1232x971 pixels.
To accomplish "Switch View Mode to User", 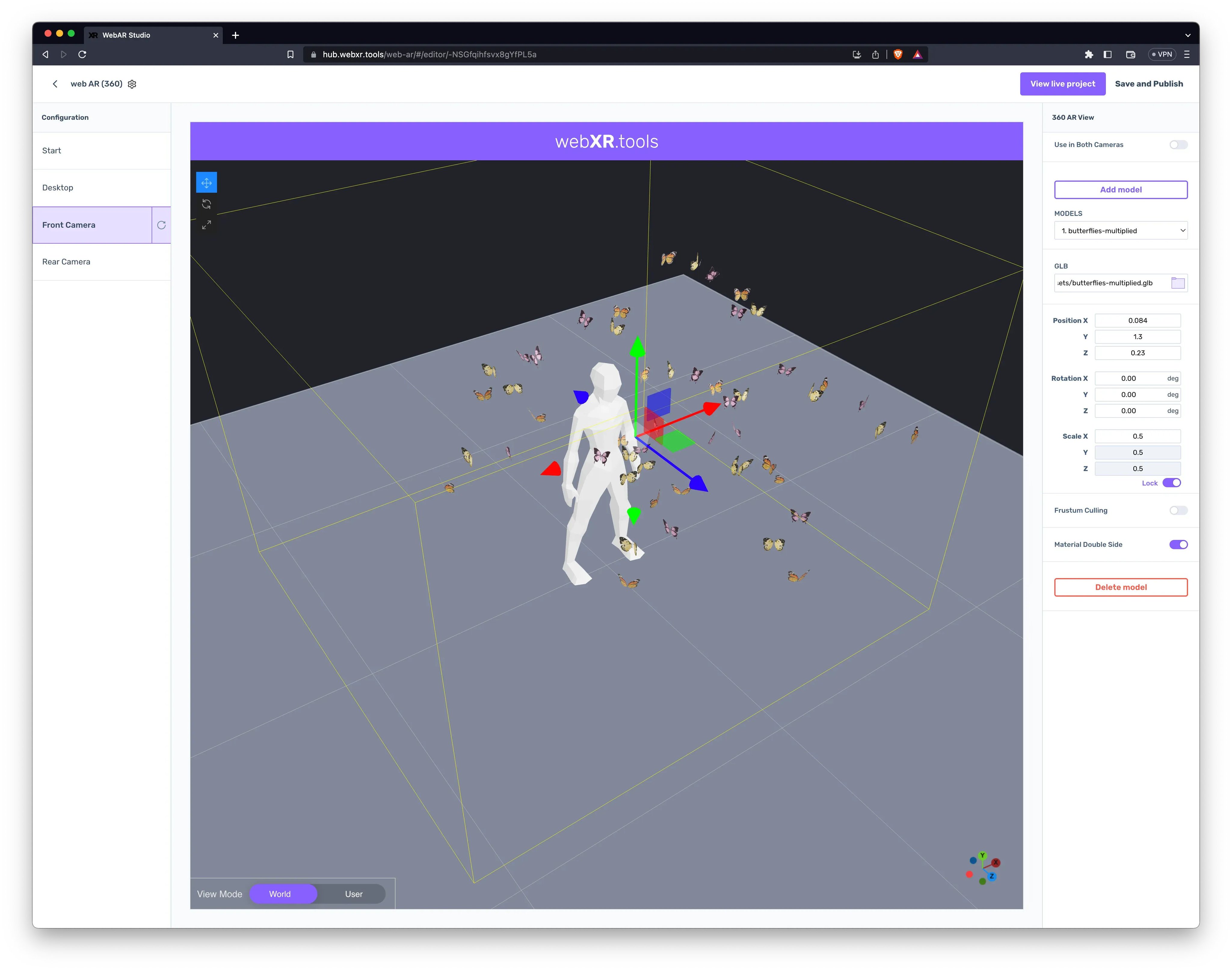I will pos(353,894).
